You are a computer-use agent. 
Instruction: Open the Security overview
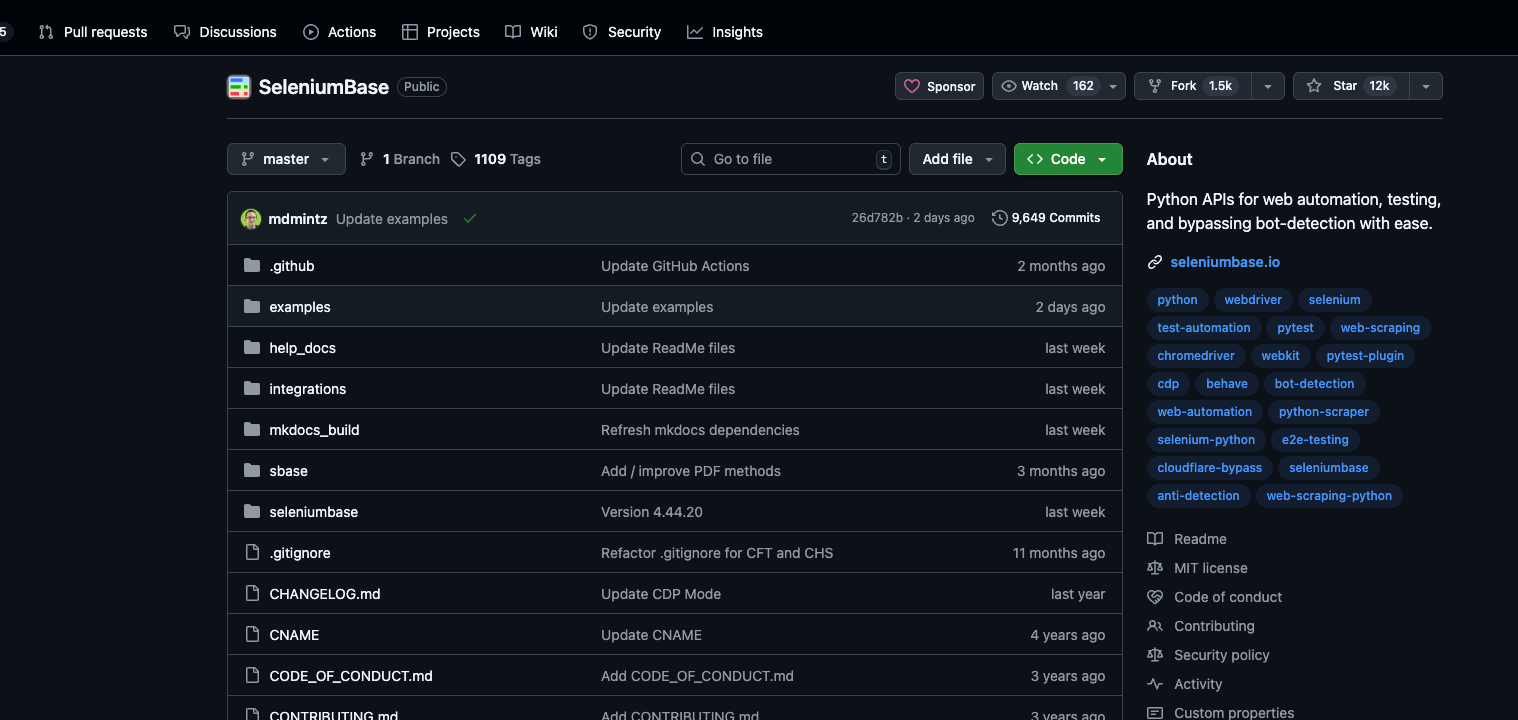(621, 31)
